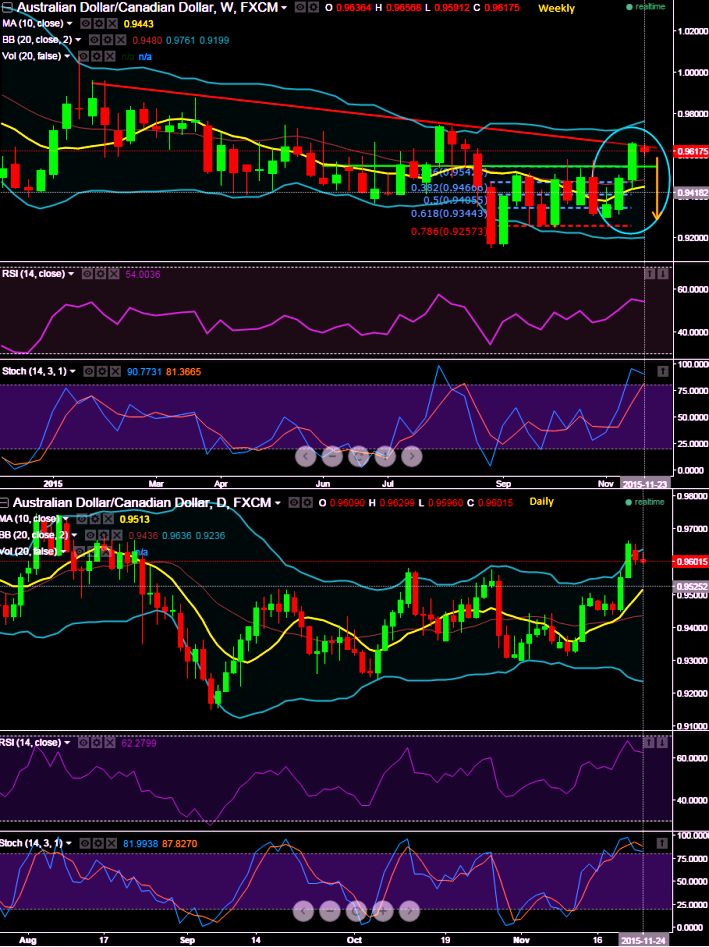Expand weekly BB (20, close, 2) dropdown arrow
The height and width of the screenshot is (947, 709).
click(x=78, y=40)
